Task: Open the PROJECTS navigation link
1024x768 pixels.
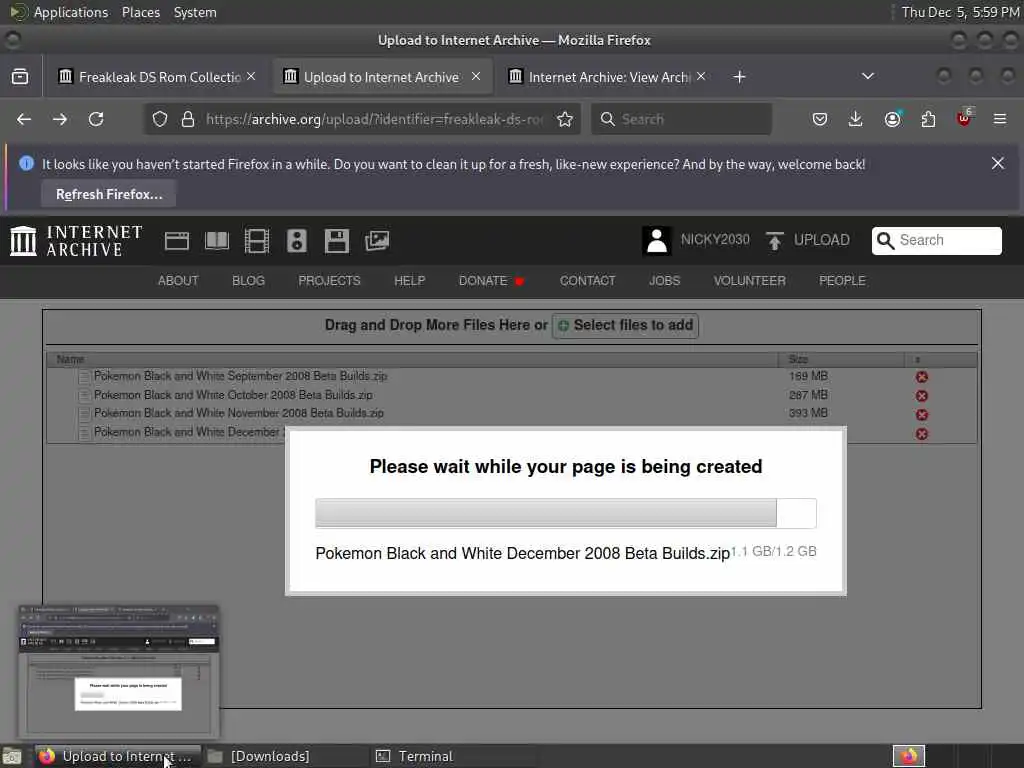Action: pos(329,281)
